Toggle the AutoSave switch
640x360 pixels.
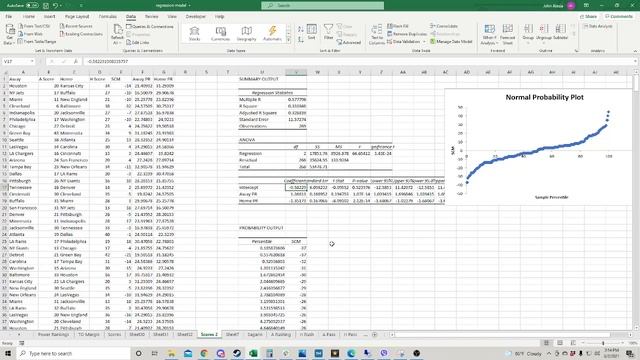click(32, 5)
